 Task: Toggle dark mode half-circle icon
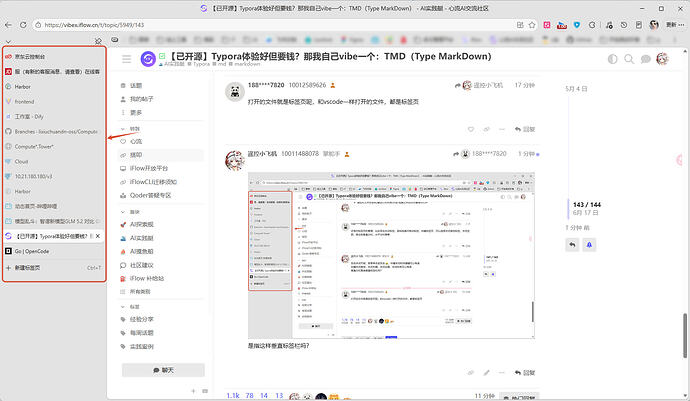pyautogui.click(x=613, y=59)
